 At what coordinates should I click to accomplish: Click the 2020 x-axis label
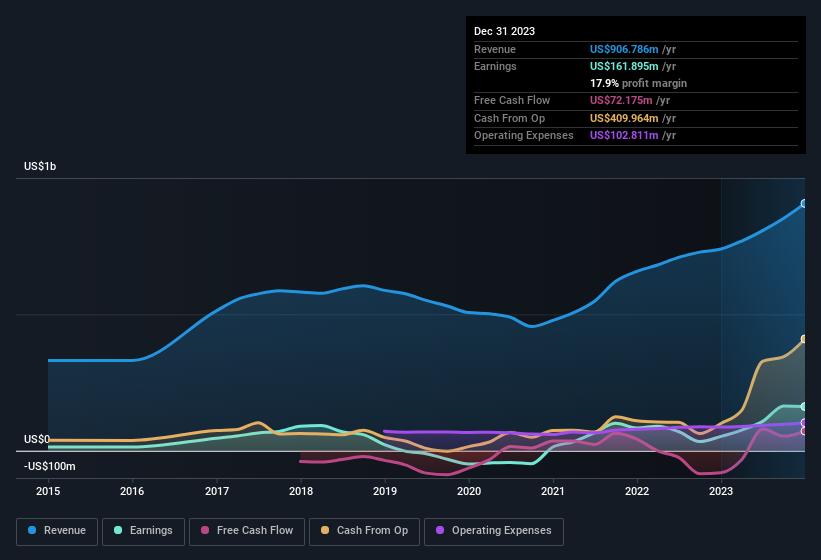click(x=469, y=491)
